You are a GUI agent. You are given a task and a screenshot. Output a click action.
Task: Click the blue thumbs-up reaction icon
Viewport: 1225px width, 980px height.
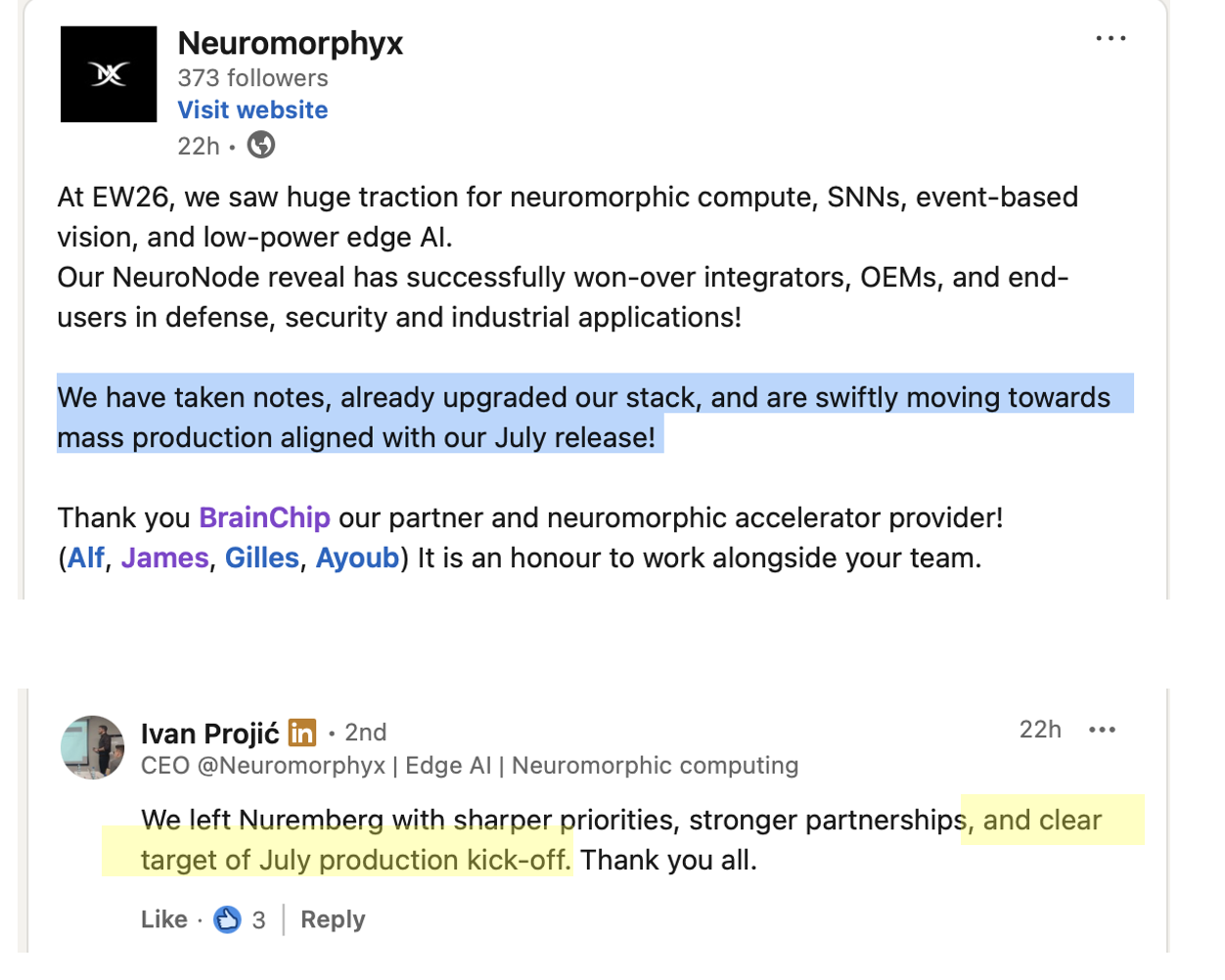[x=227, y=919]
